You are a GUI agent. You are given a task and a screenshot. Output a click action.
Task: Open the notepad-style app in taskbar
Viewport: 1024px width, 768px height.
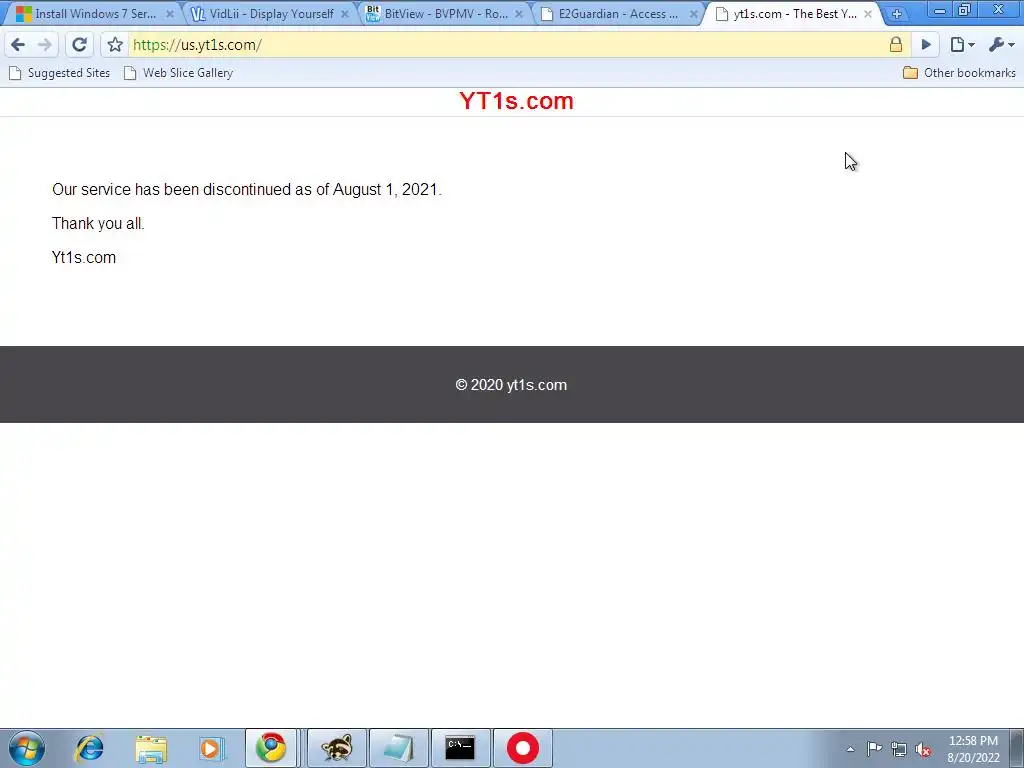[x=399, y=748]
